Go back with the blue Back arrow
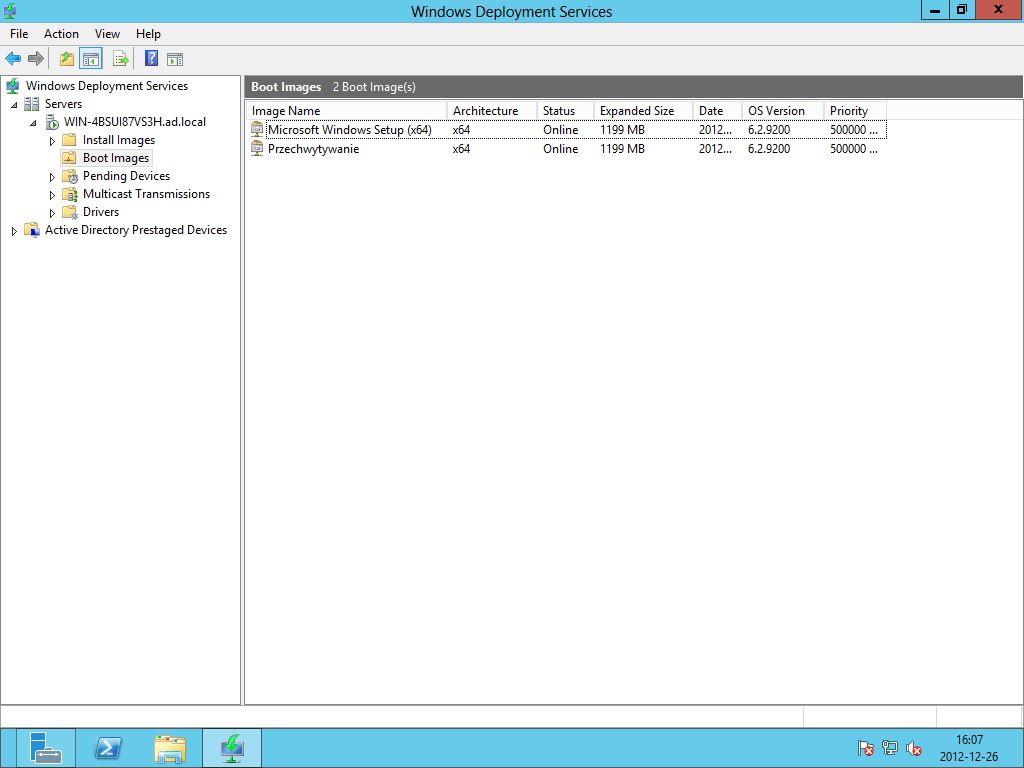The width and height of the screenshot is (1024, 768). tap(12, 59)
